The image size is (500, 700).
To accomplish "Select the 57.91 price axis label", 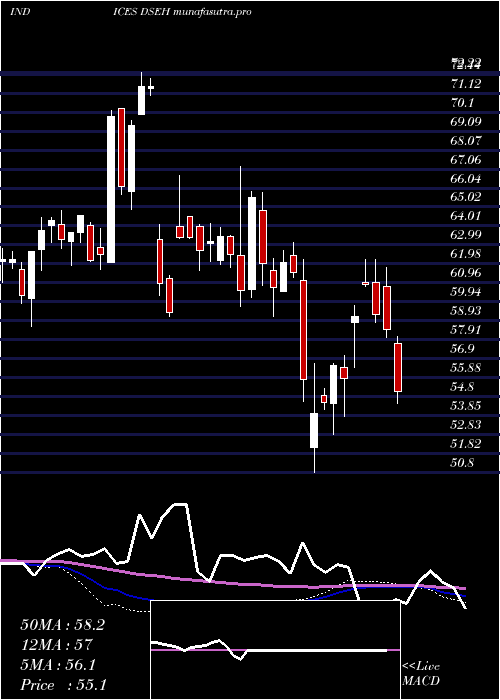I will [466, 330].
